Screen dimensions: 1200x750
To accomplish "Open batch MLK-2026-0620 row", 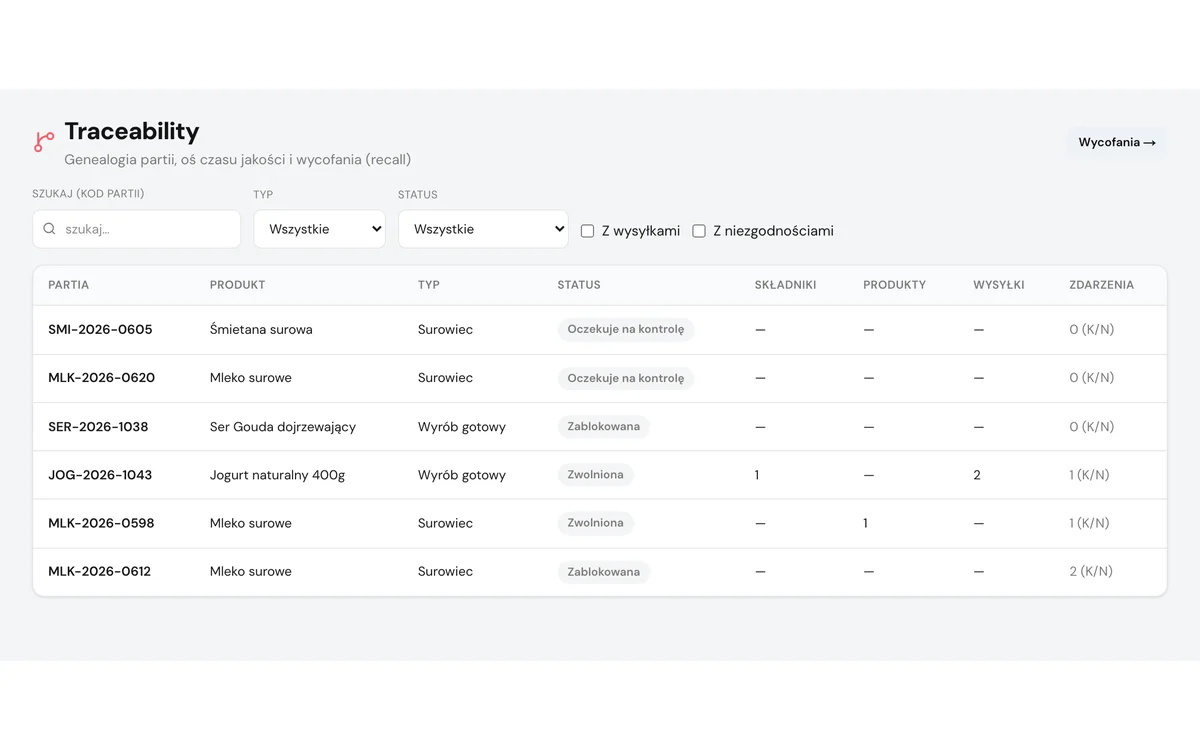I will click(x=600, y=378).
